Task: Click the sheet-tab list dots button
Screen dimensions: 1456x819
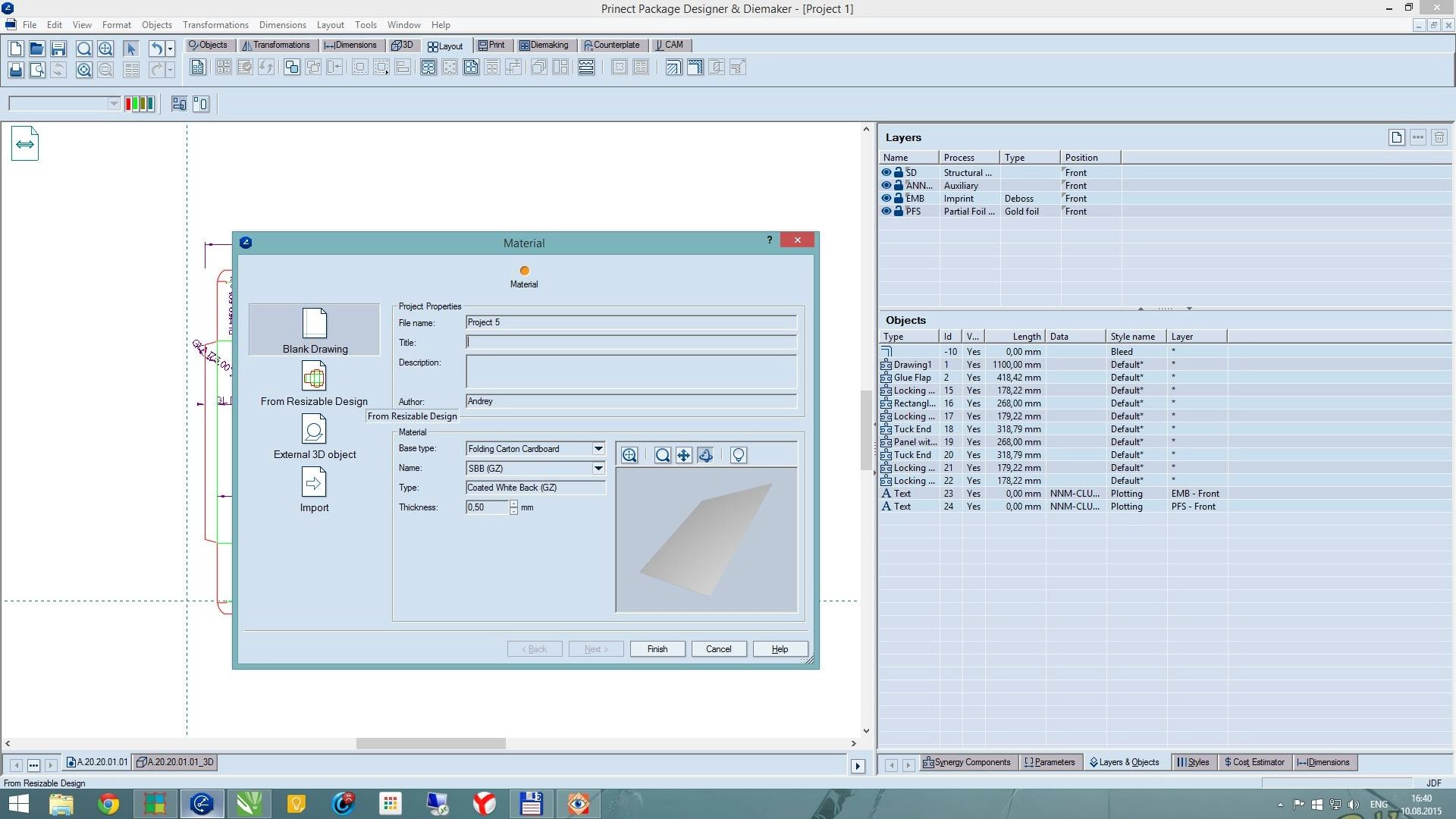Action: [33, 765]
